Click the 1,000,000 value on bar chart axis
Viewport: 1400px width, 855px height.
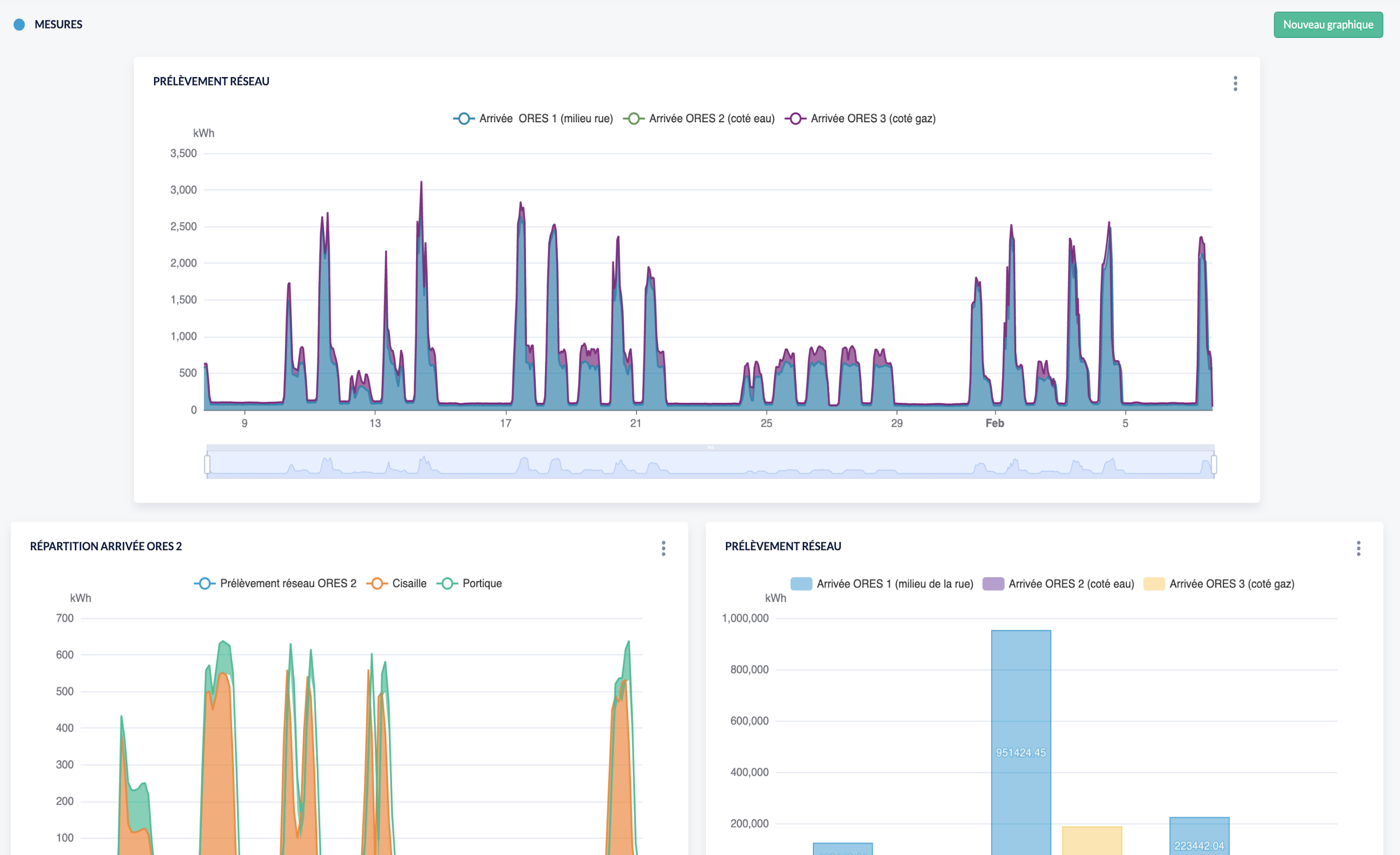(x=745, y=618)
